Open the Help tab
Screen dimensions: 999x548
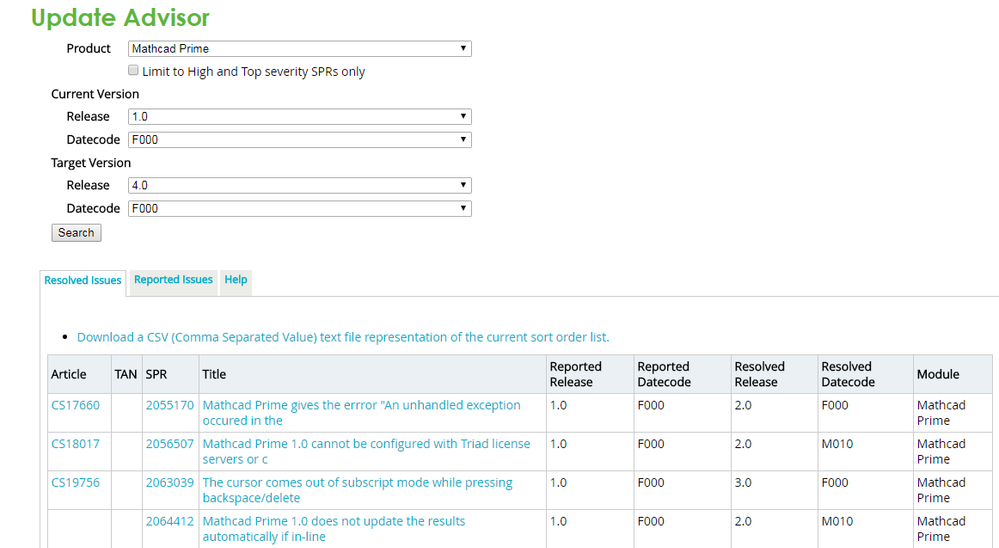[236, 280]
